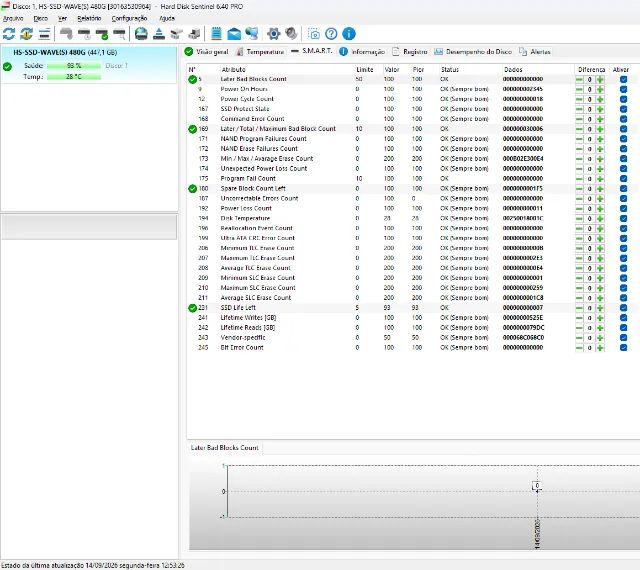Image resolution: width=640 pixels, height=570 pixels.
Task: Sort by the Status column header
Action: click(450, 70)
